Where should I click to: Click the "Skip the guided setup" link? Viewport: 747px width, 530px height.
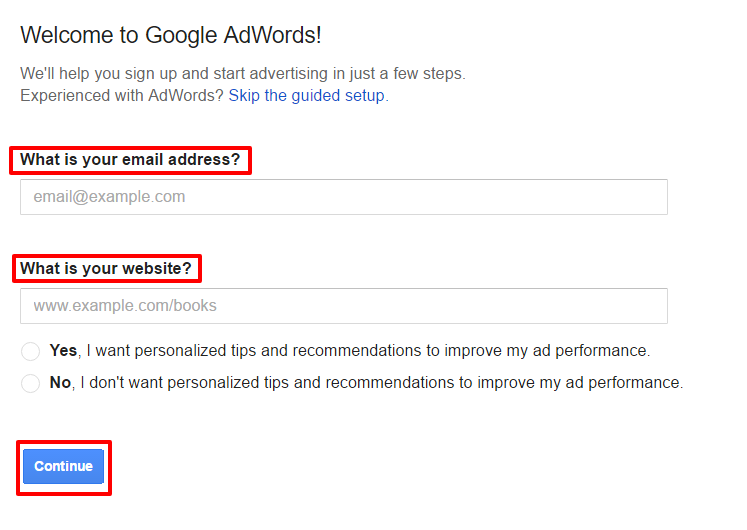pos(306,96)
